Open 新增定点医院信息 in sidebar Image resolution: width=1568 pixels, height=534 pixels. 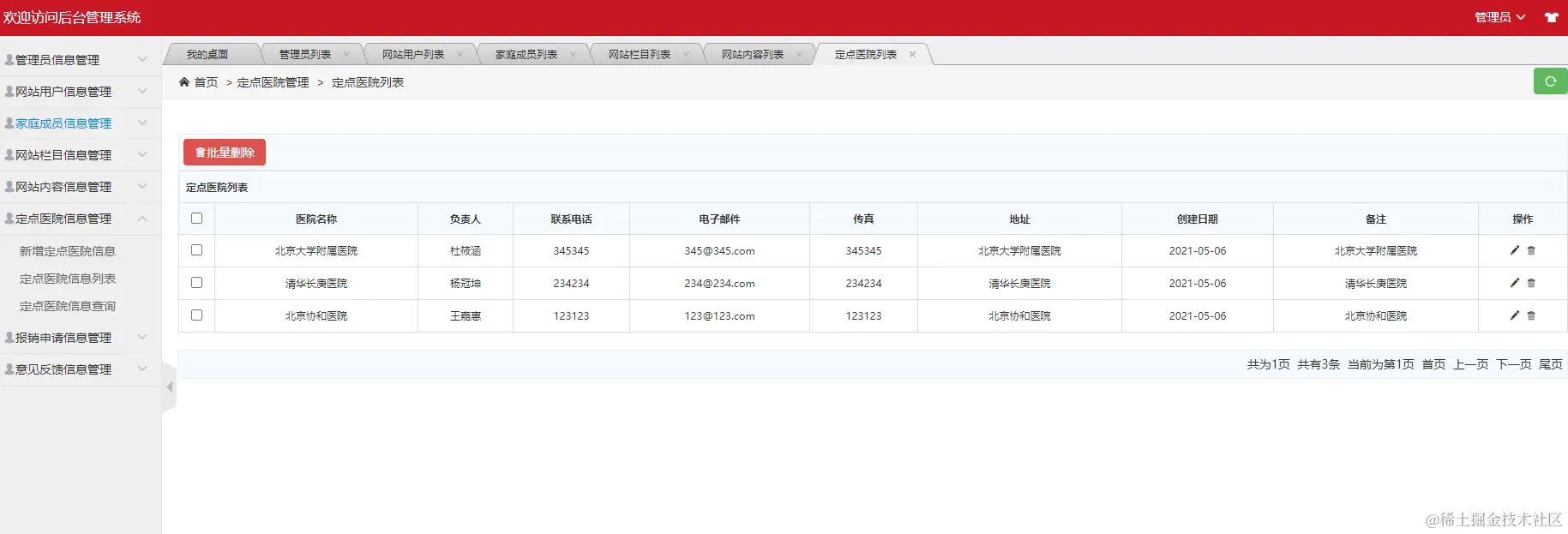coord(68,251)
